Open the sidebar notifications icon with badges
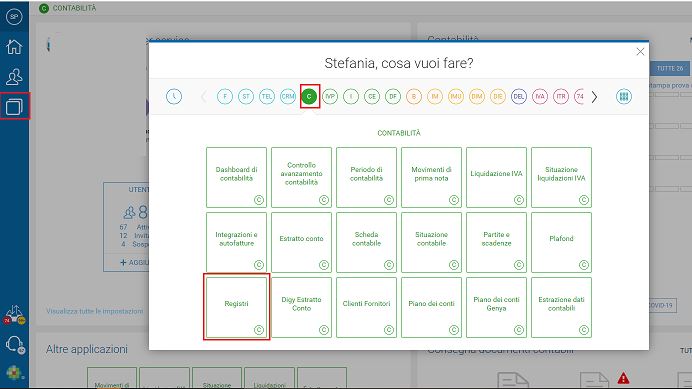The image size is (692, 389). [x=15, y=314]
